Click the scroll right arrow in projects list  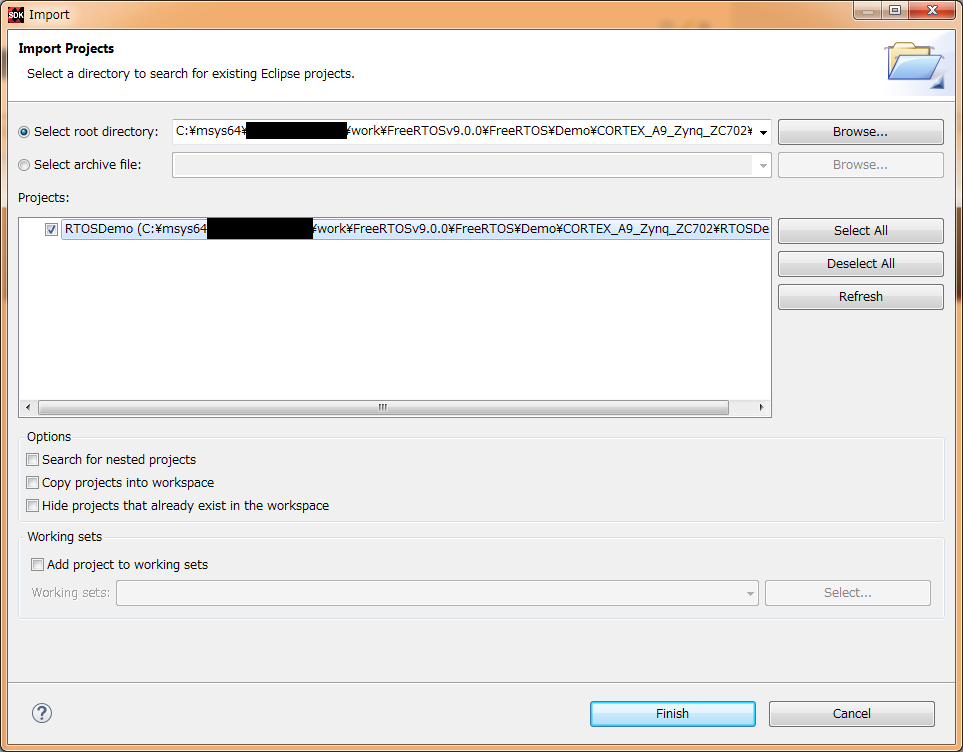pyautogui.click(x=762, y=407)
